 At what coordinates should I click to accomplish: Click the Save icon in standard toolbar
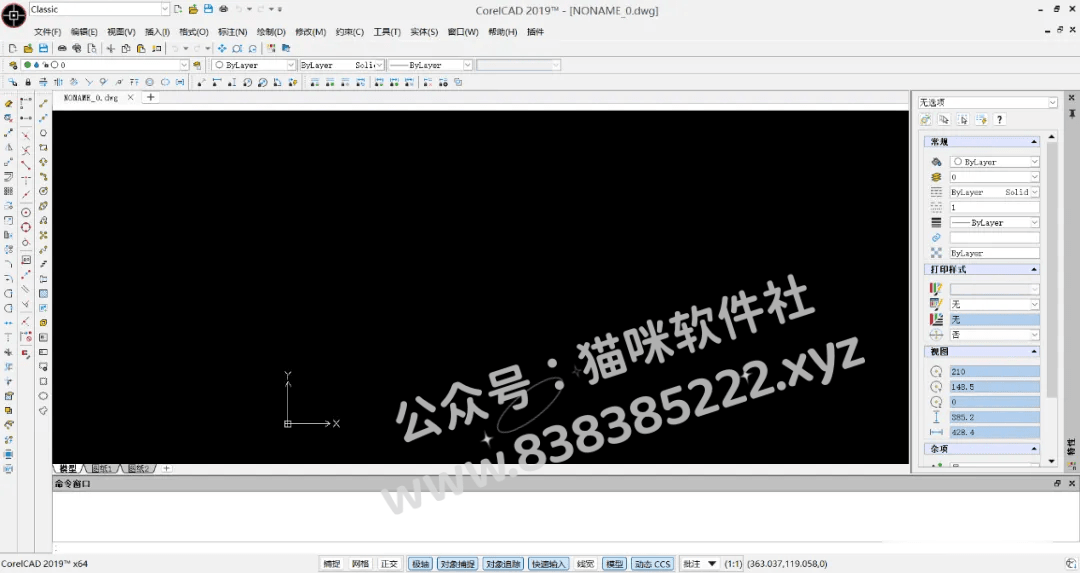click(43, 48)
